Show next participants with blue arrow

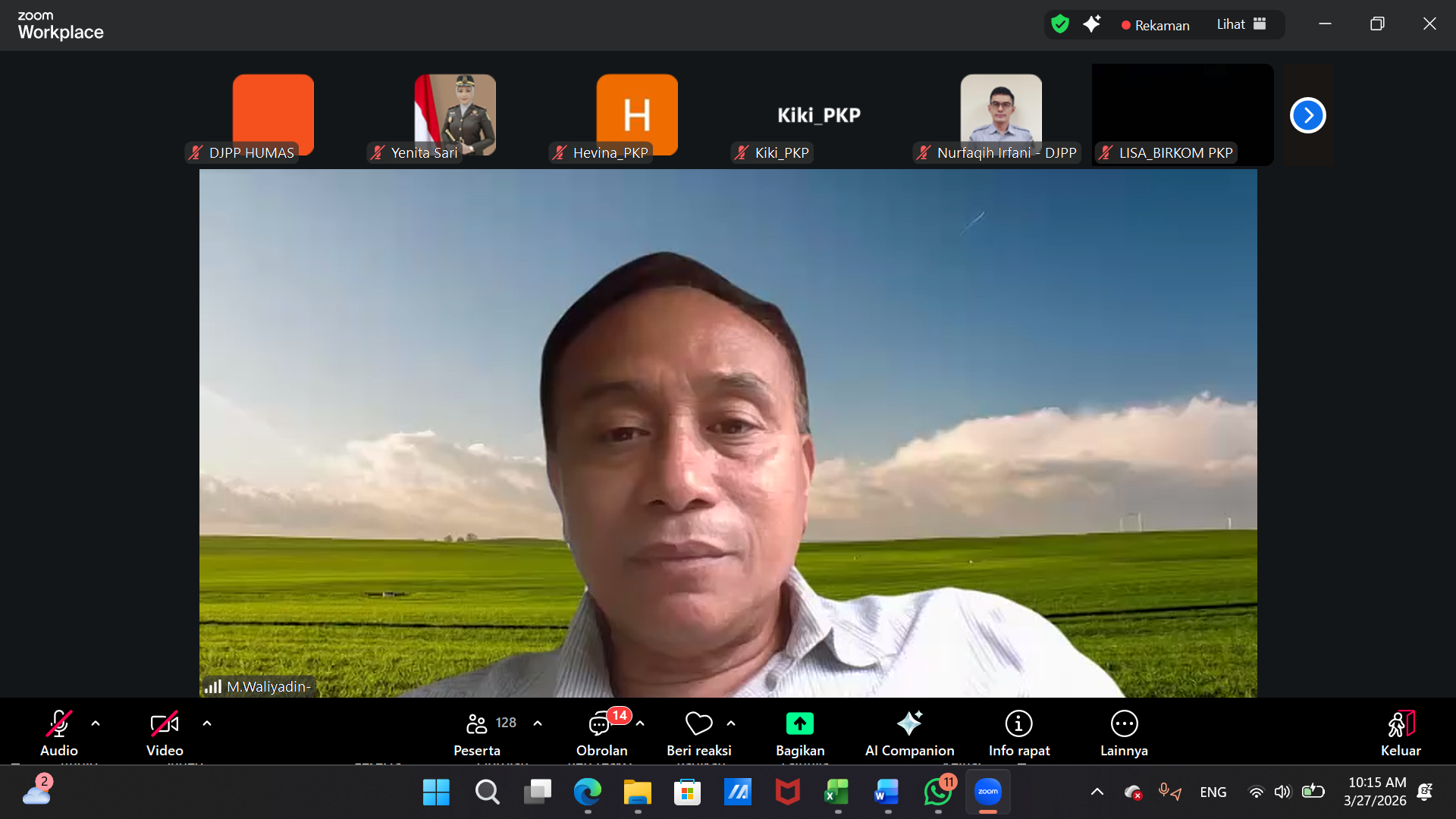[x=1307, y=115]
